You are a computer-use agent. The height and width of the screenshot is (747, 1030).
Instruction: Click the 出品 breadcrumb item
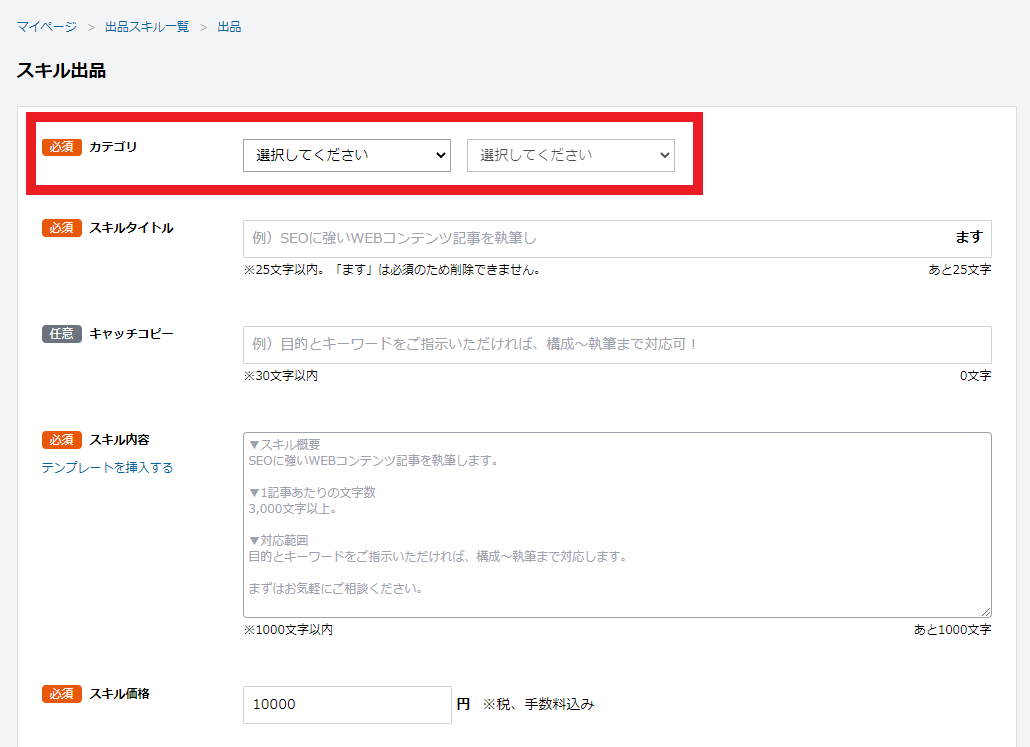click(x=229, y=26)
